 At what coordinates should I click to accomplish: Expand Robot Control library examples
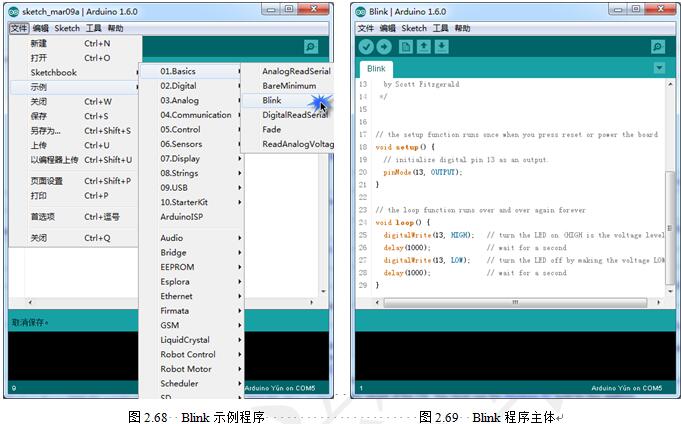(191, 354)
